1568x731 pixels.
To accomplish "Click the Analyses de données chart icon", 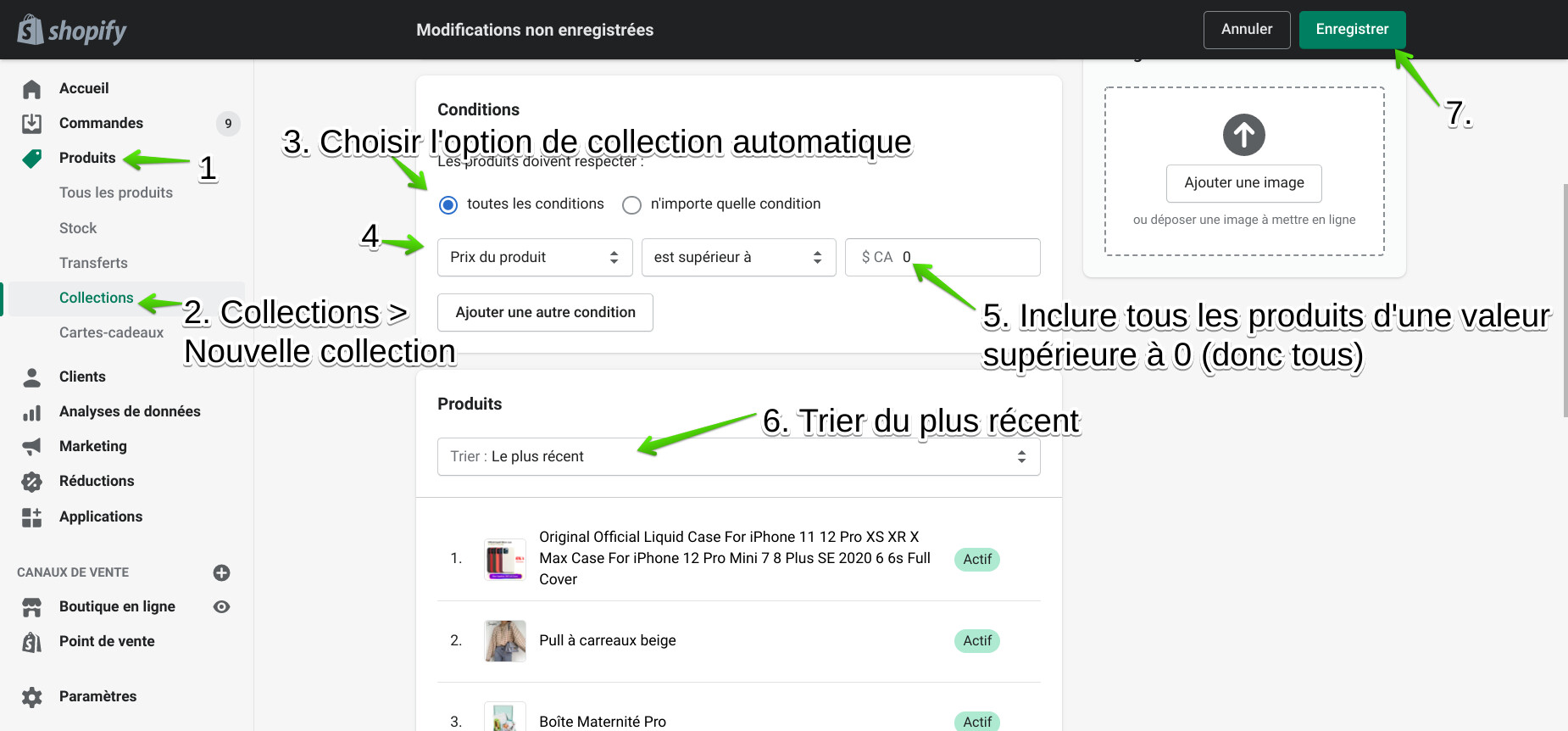I will click(32, 413).
